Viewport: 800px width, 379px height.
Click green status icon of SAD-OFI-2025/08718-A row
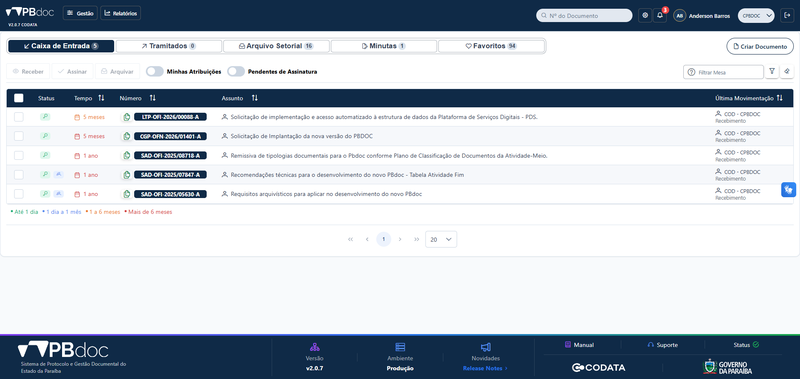pyautogui.click(x=45, y=155)
